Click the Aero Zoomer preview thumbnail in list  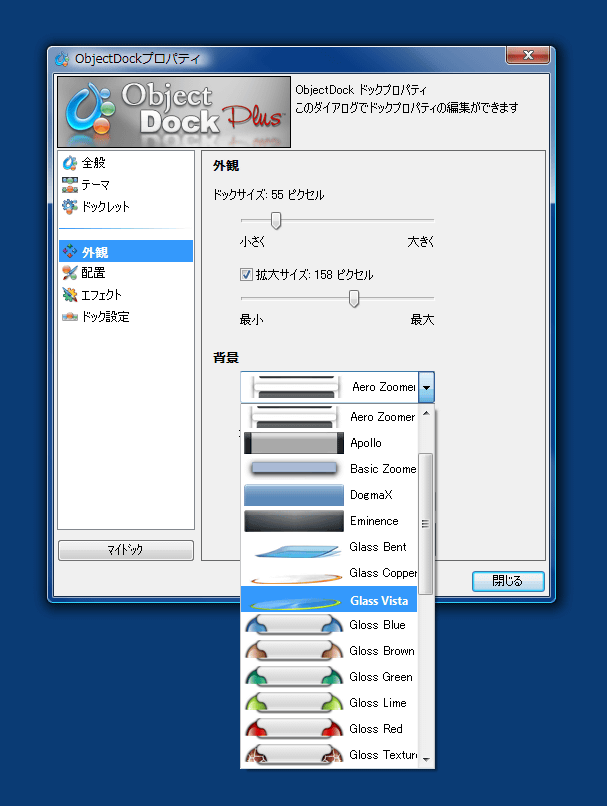pos(294,417)
